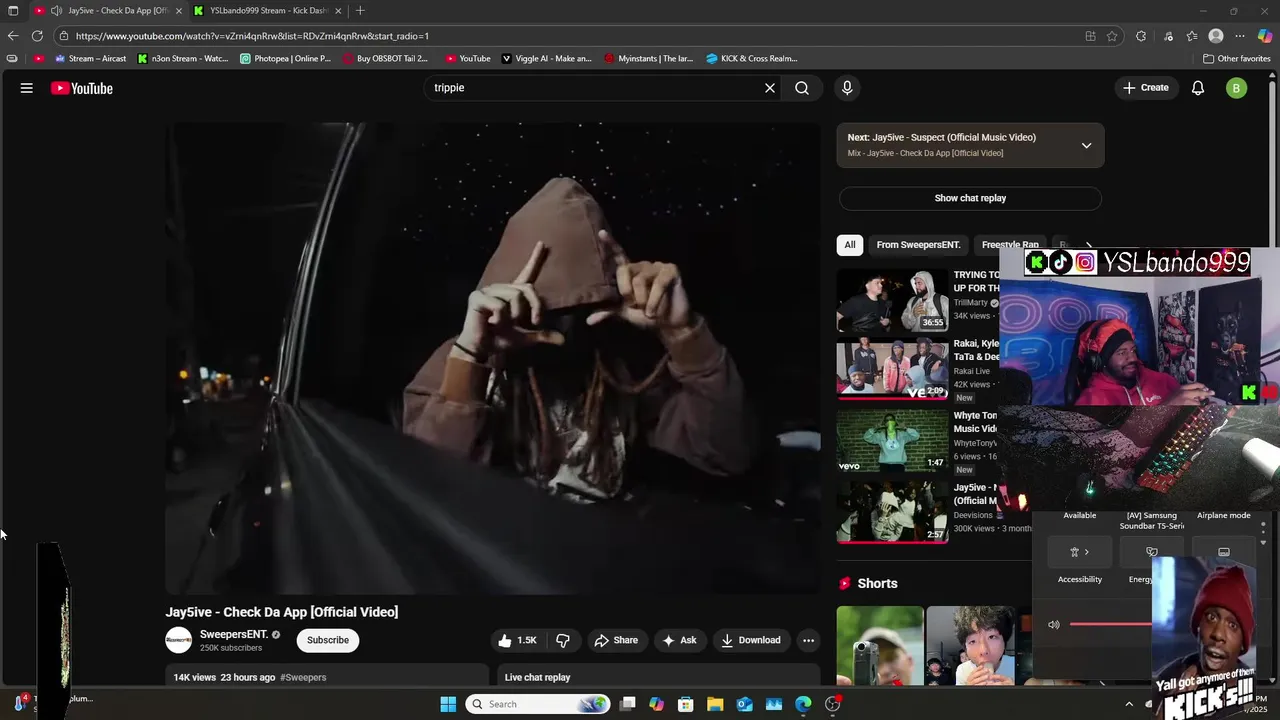Open KICK & Cross Realm bookmark
The image size is (1280, 720).
(x=752, y=59)
